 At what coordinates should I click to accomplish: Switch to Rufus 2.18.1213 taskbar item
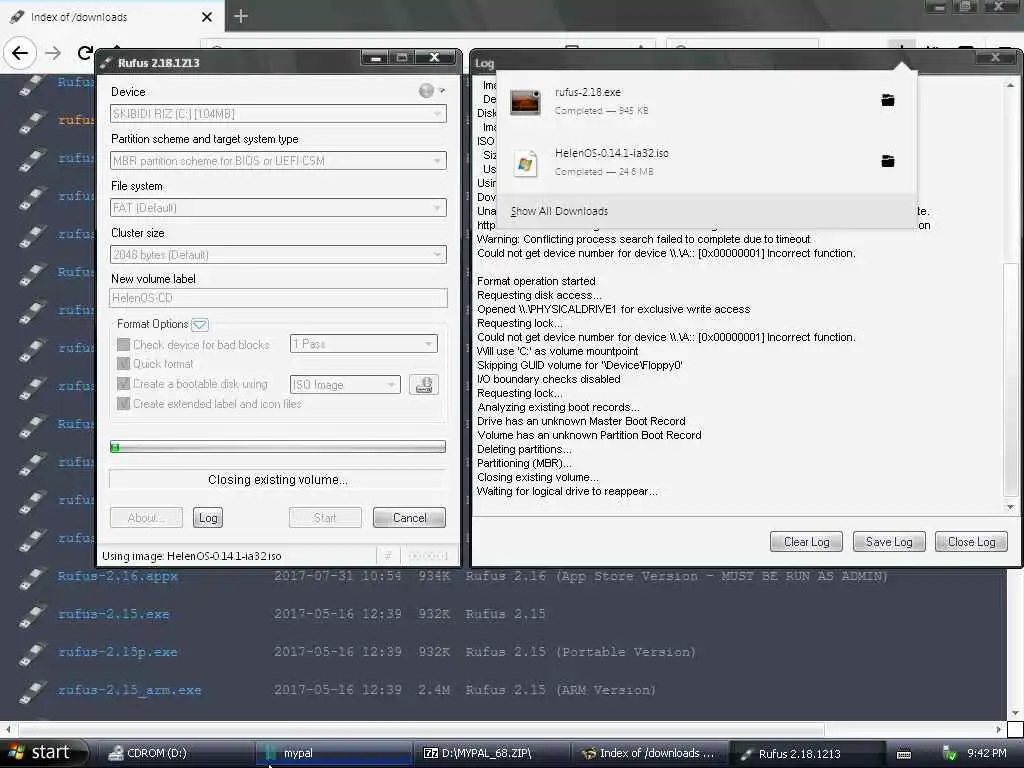point(808,754)
